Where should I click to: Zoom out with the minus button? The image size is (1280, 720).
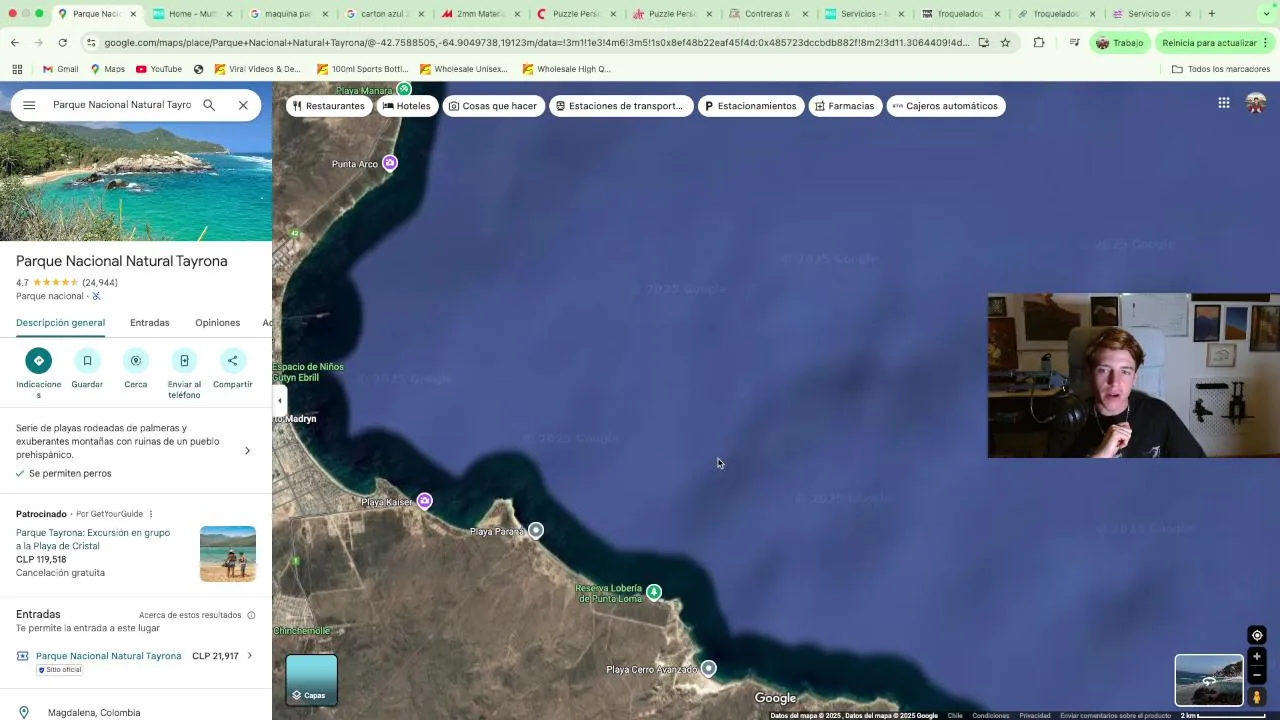point(1257,675)
